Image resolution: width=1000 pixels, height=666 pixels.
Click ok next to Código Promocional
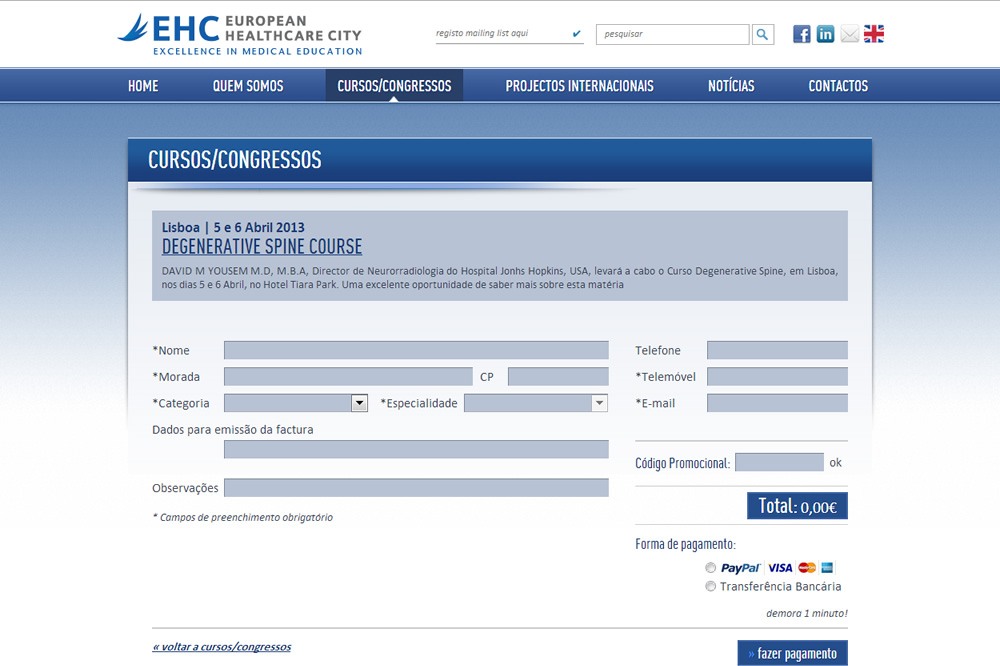[x=835, y=462]
